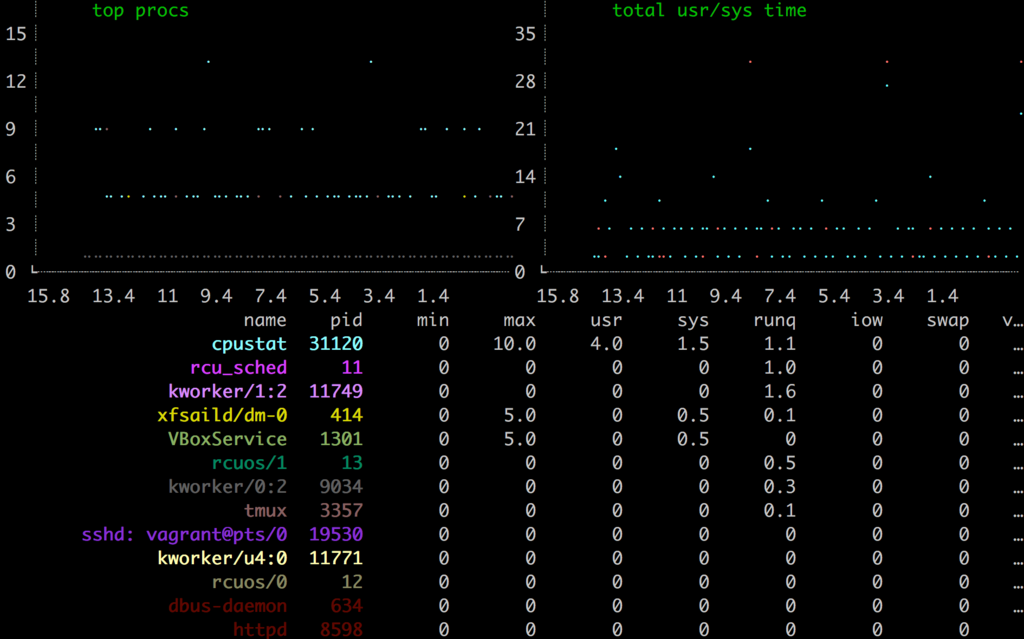
Task: Click the rcuos/0 process name
Action: tap(249, 582)
